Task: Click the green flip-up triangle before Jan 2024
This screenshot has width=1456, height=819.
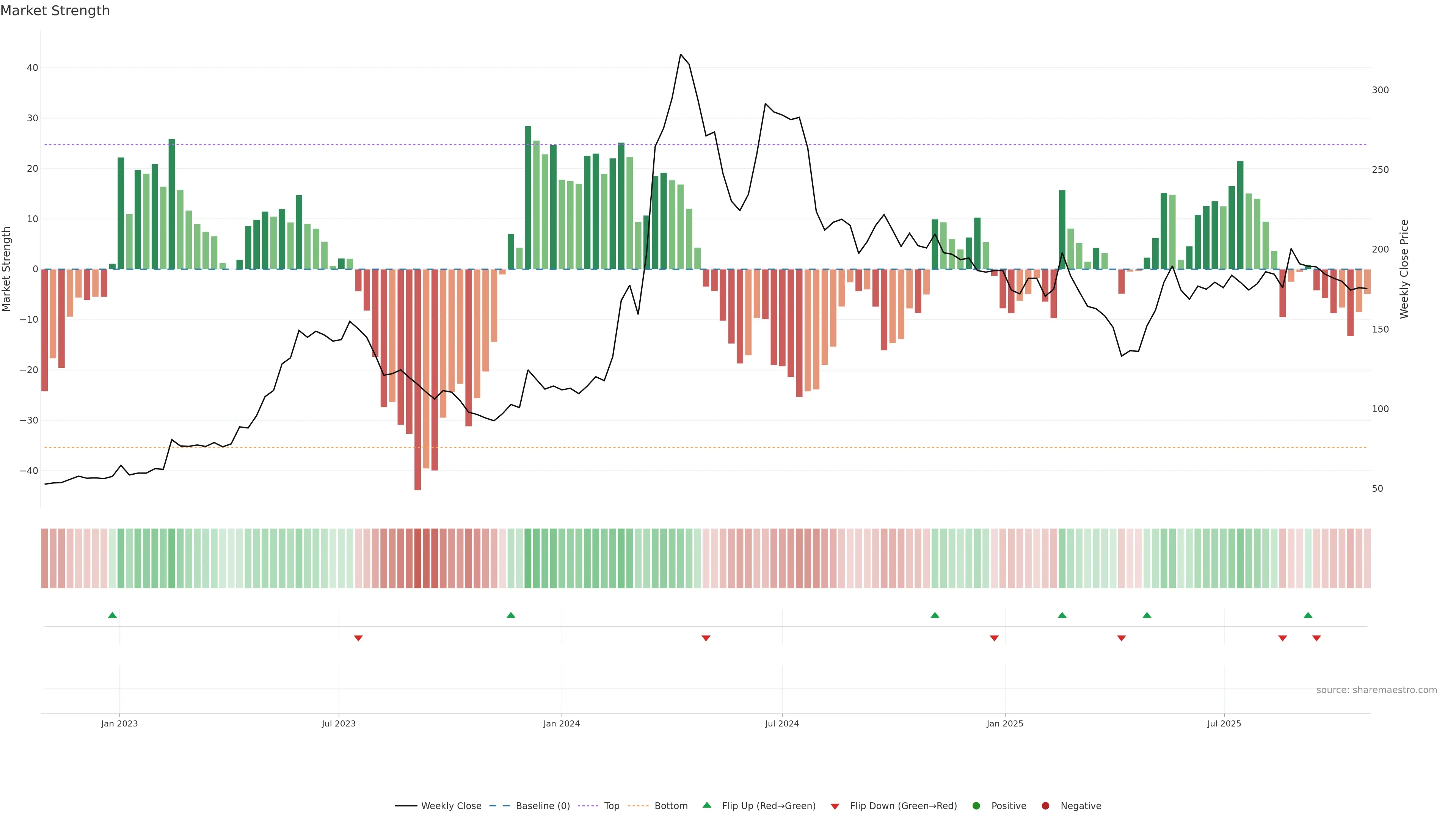Action: click(x=511, y=615)
